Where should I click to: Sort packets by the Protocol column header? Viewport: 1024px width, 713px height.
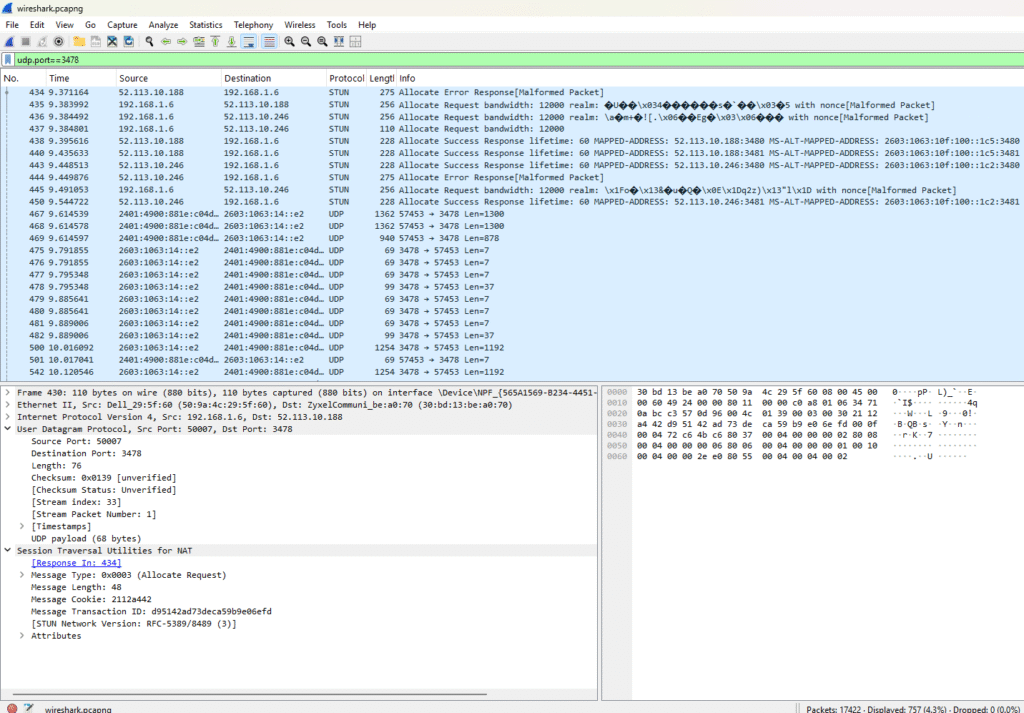(346, 78)
